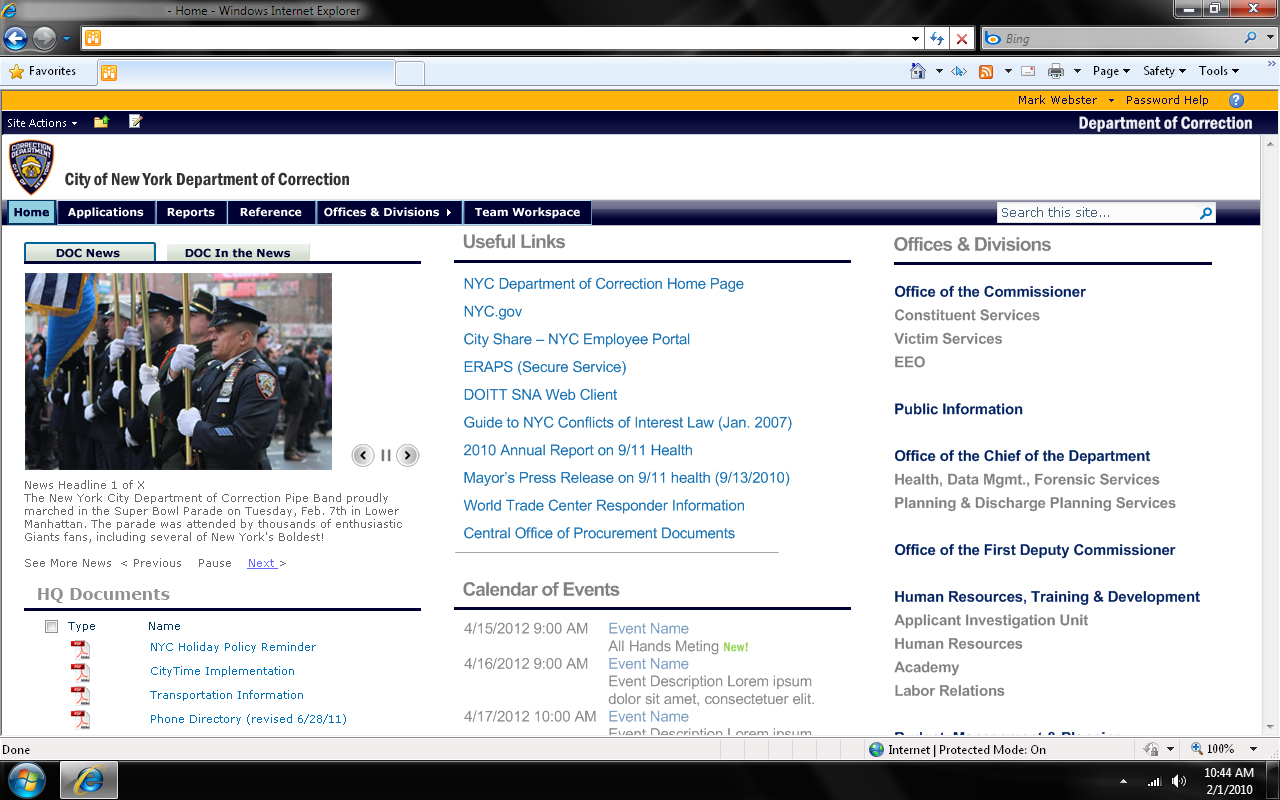Open CityTime Implementation document link
This screenshot has height=800, width=1280.
coord(222,671)
